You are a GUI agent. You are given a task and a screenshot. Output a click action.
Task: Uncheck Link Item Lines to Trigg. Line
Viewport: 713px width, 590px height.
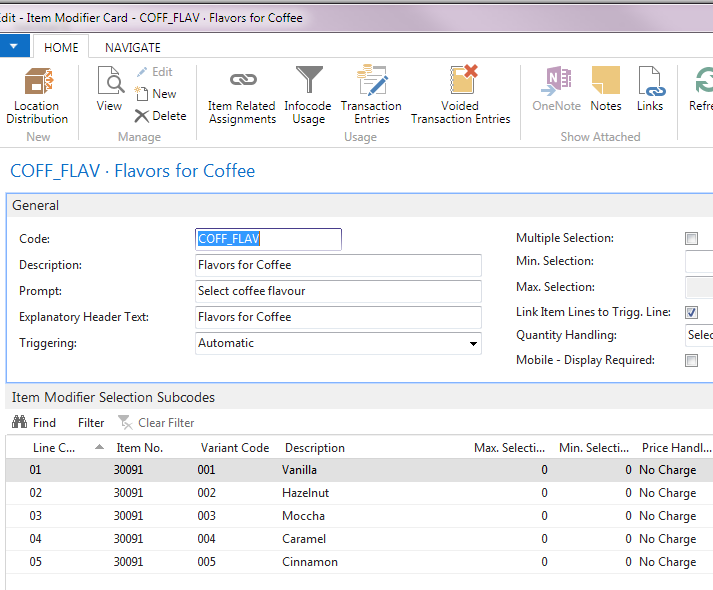[x=691, y=313]
